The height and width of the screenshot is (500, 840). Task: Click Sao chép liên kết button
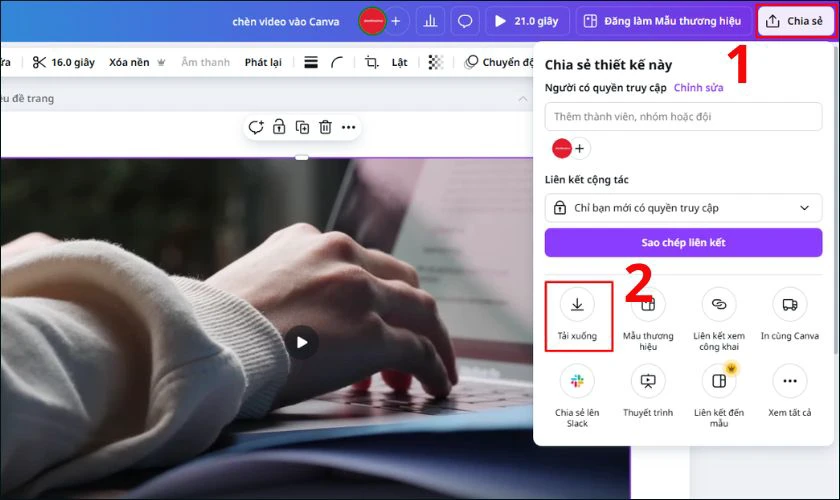683,243
